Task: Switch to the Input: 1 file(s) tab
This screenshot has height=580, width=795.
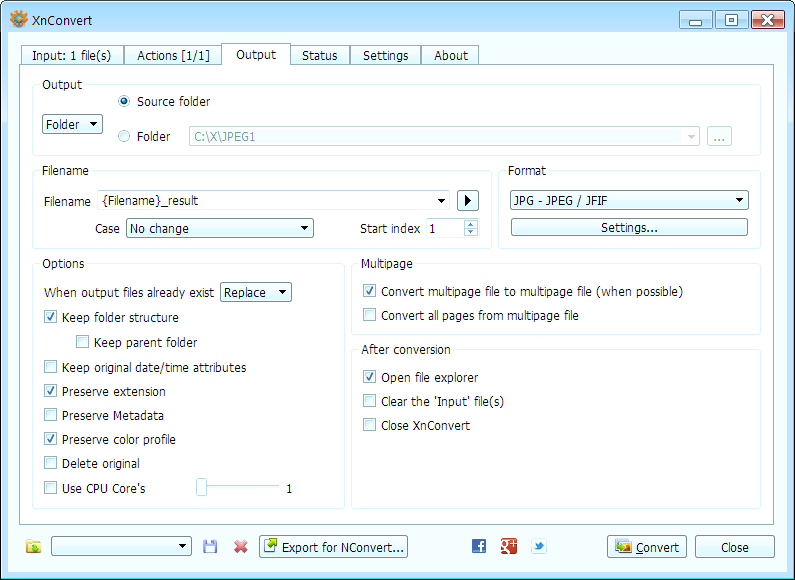Action: point(71,55)
